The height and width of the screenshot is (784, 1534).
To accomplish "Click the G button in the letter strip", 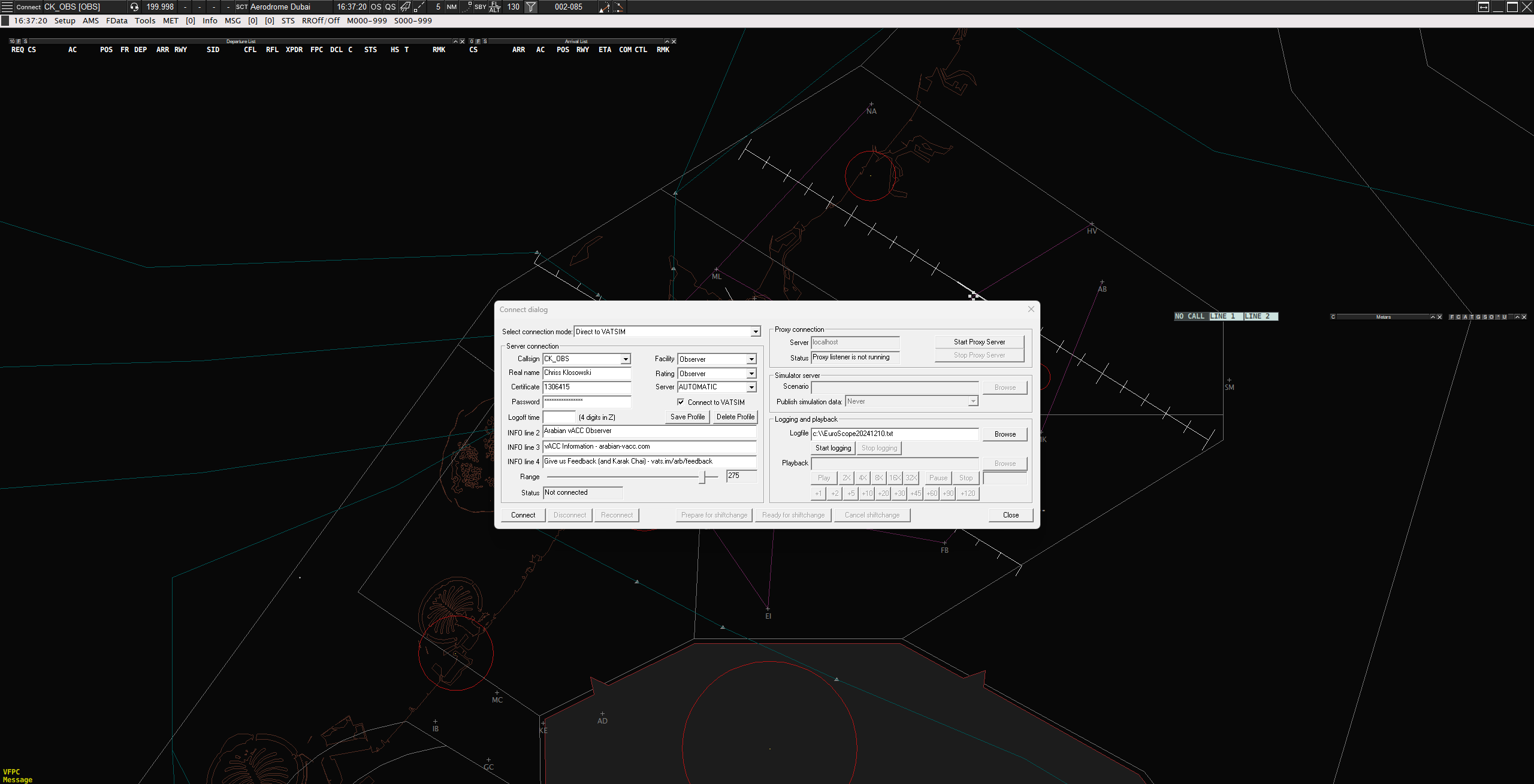I will (1478, 317).
